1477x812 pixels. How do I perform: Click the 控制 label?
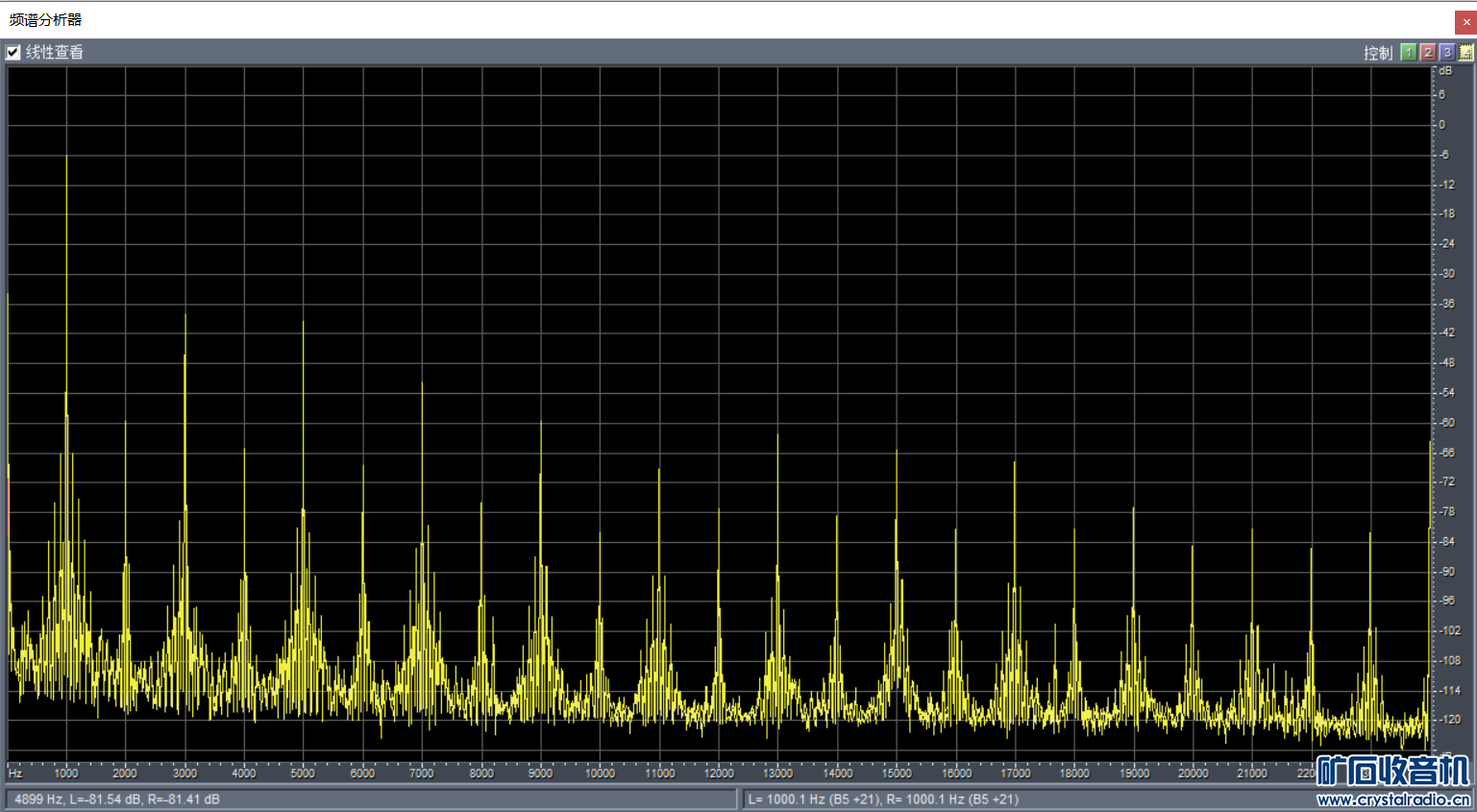[x=1377, y=53]
